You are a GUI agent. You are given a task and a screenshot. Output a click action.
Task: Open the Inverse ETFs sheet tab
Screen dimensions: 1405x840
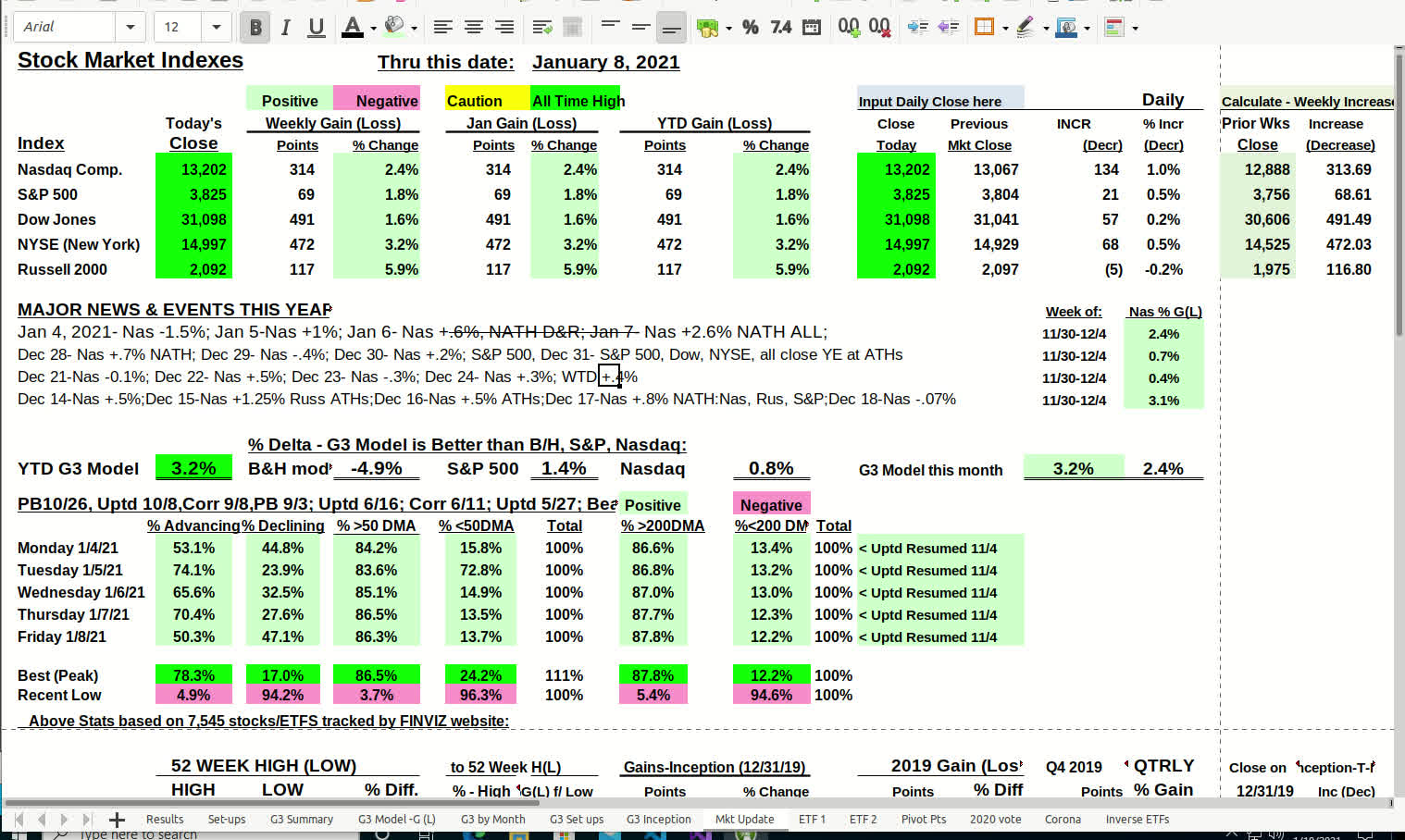coord(1138,820)
